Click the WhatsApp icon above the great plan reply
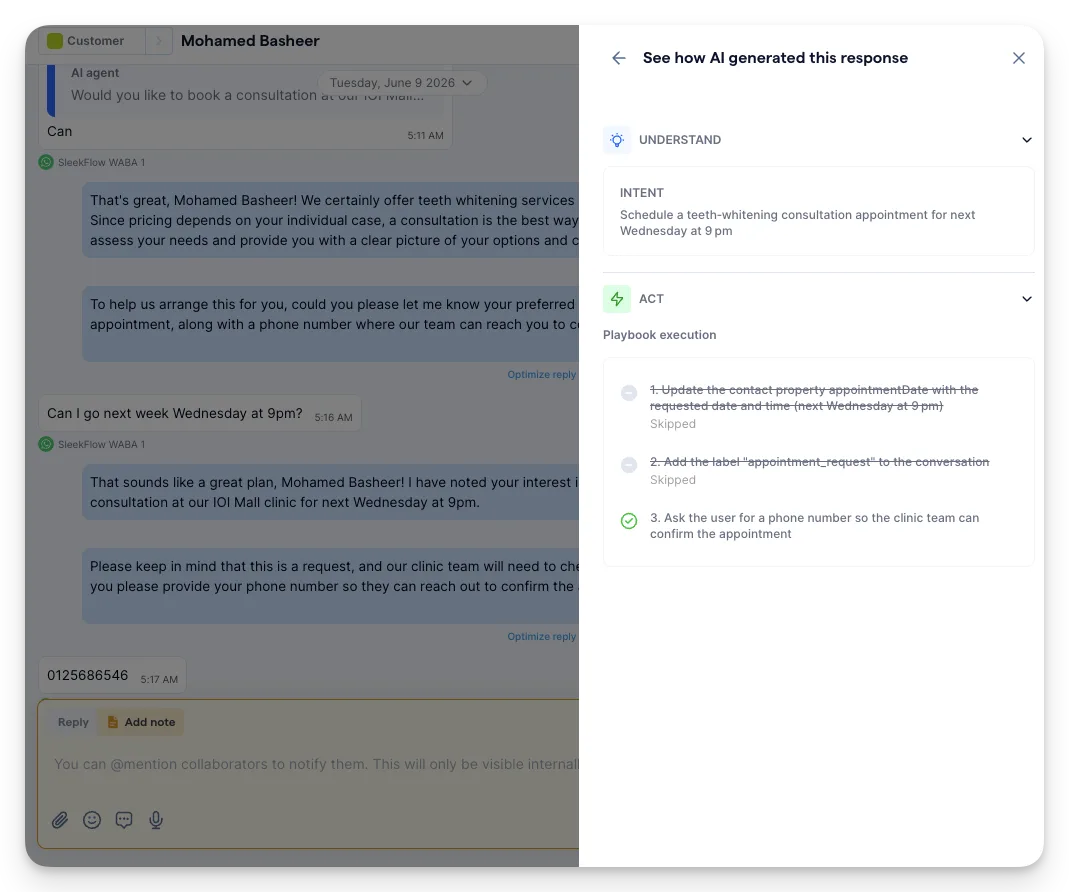This screenshot has height=892, width=1069. click(x=46, y=444)
